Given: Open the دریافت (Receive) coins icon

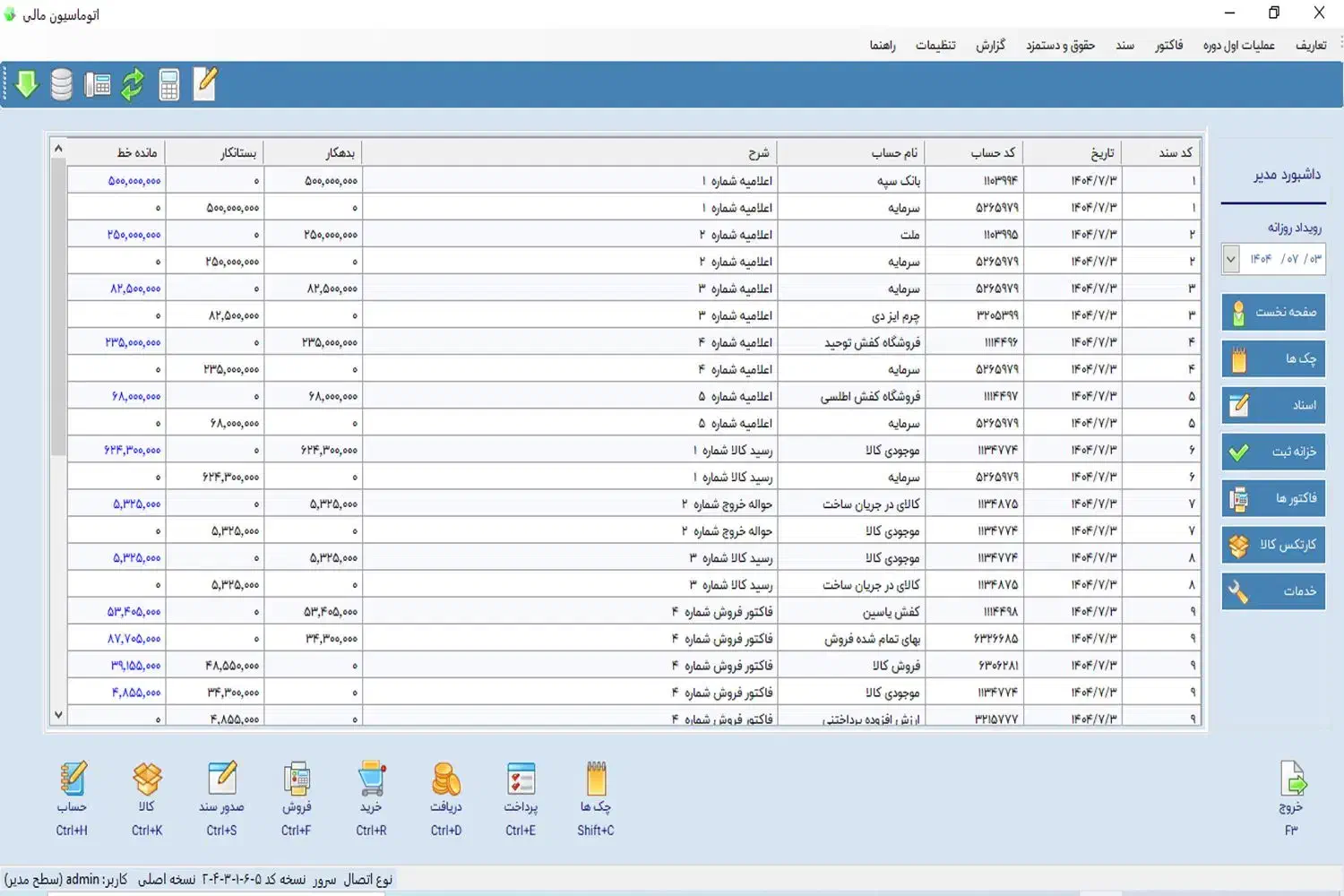Looking at the screenshot, I should [445, 780].
